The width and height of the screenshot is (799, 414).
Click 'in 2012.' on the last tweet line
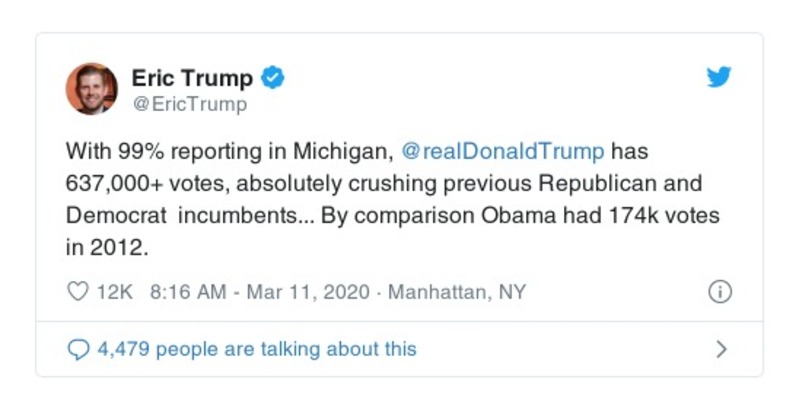coord(107,248)
